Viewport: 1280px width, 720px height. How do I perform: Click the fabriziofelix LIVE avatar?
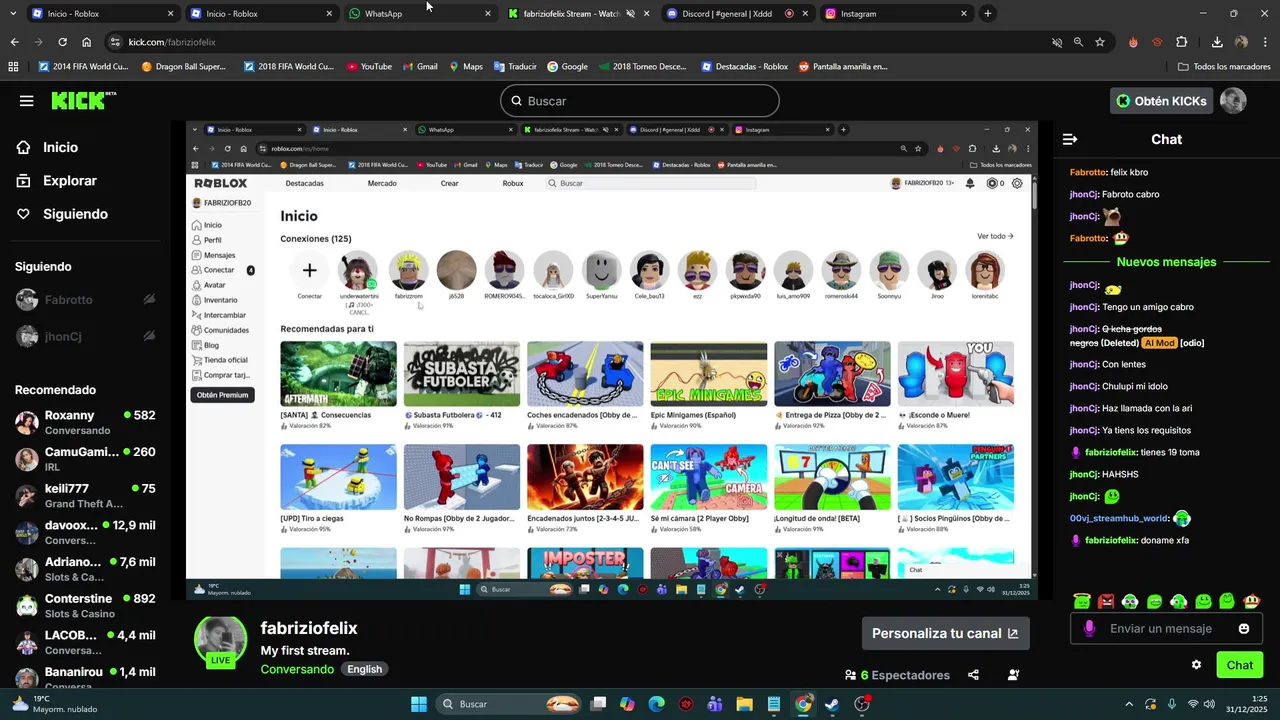[220, 642]
